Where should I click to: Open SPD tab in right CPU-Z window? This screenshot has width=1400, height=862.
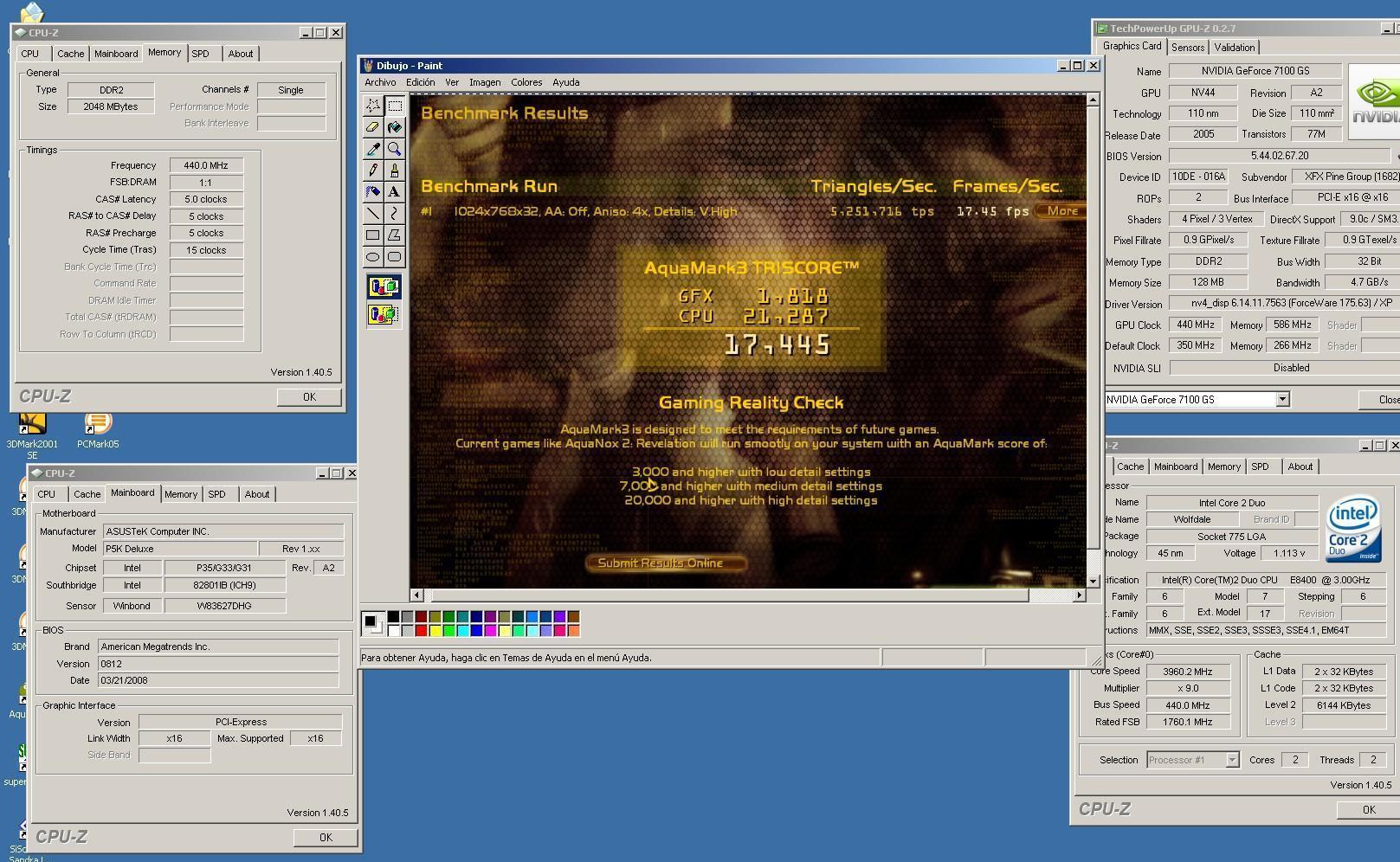(x=1260, y=466)
